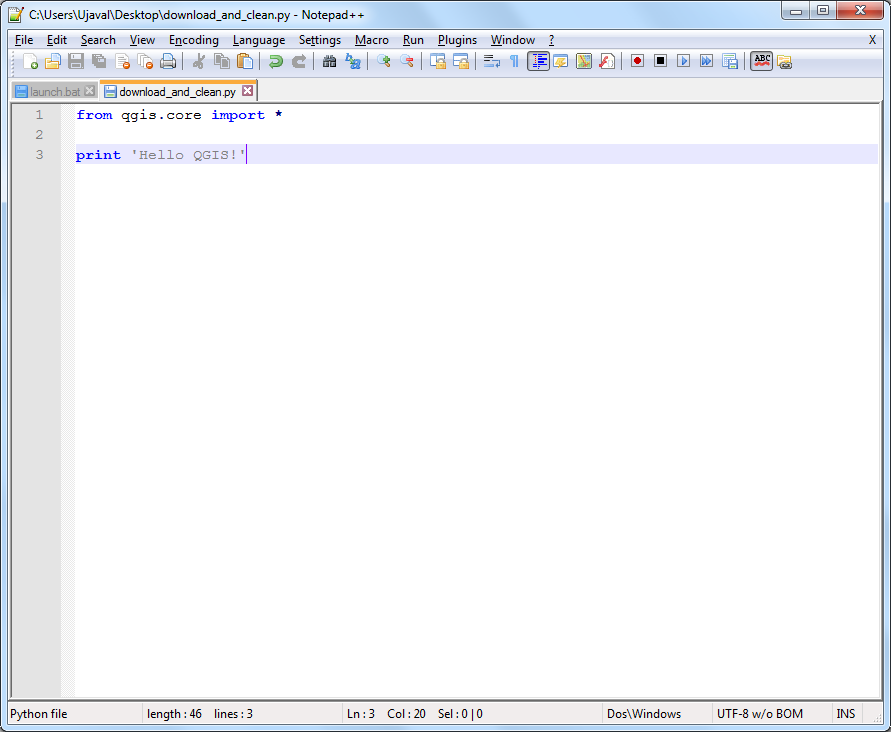The height and width of the screenshot is (732, 891).
Task: Click the Print toolbar icon
Action: [168, 61]
